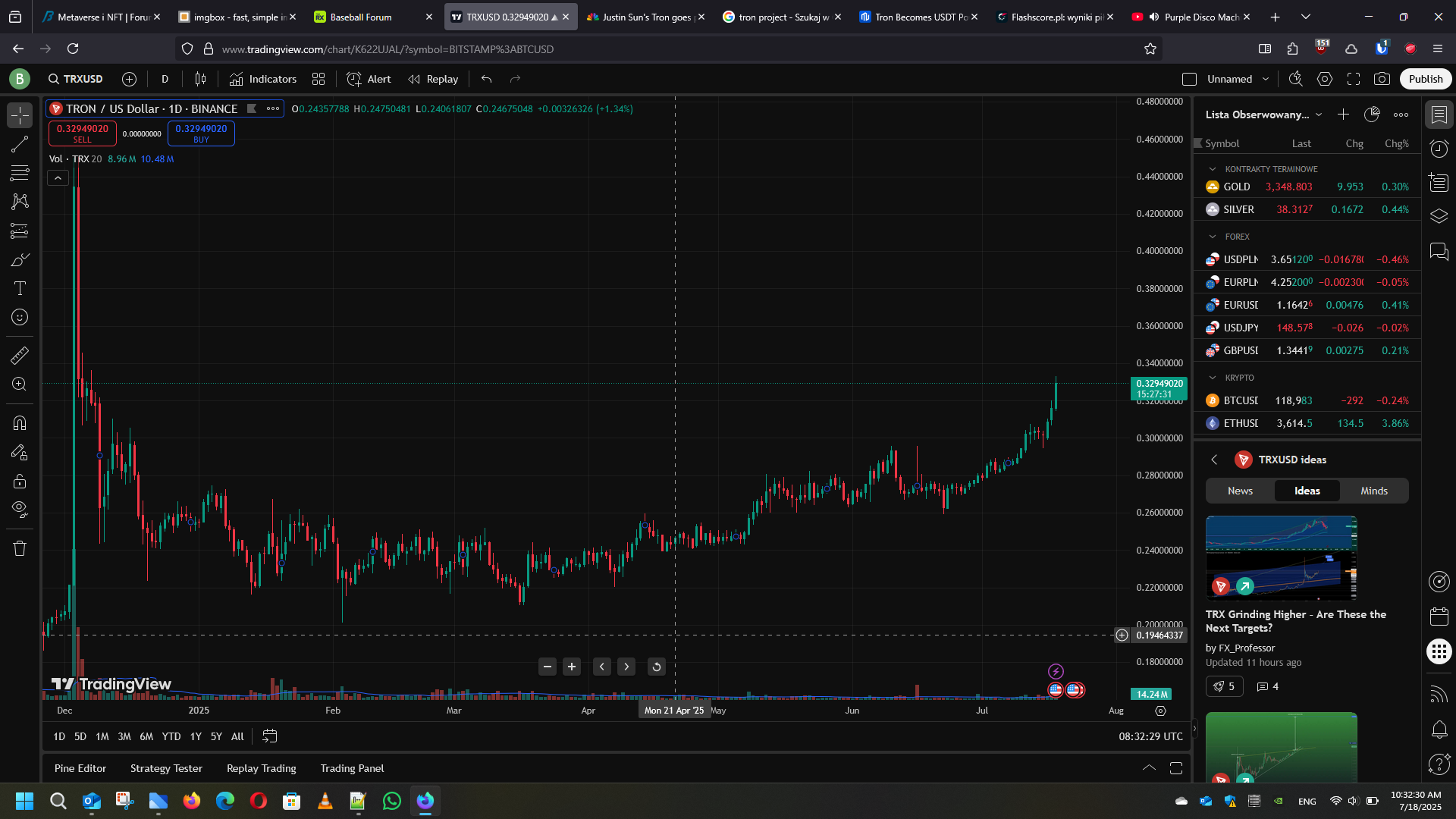Select the crosshair cursor tool
Image resolution: width=1456 pixels, height=819 pixels.
(x=20, y=115)
